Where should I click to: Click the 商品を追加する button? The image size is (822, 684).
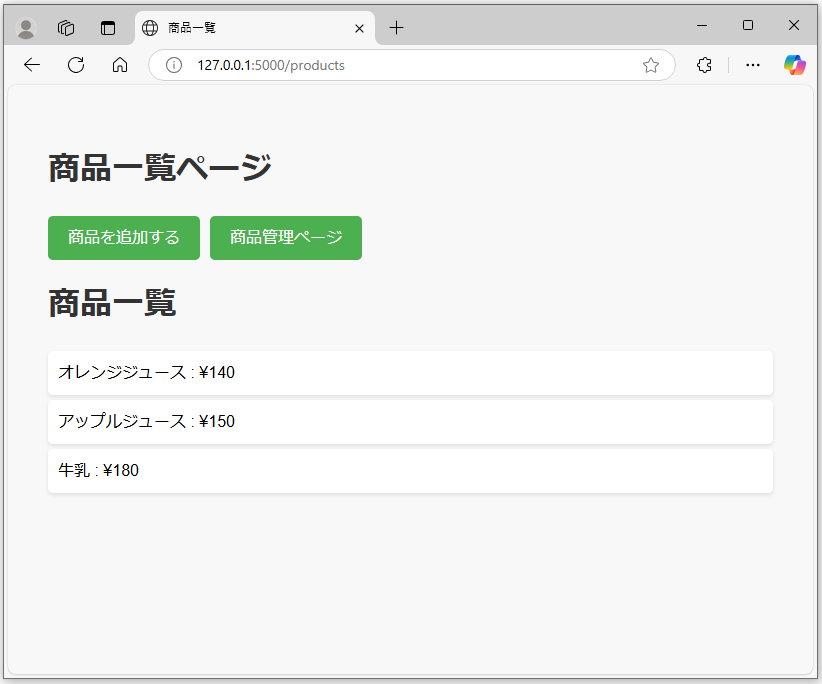(x=124, y=237)
